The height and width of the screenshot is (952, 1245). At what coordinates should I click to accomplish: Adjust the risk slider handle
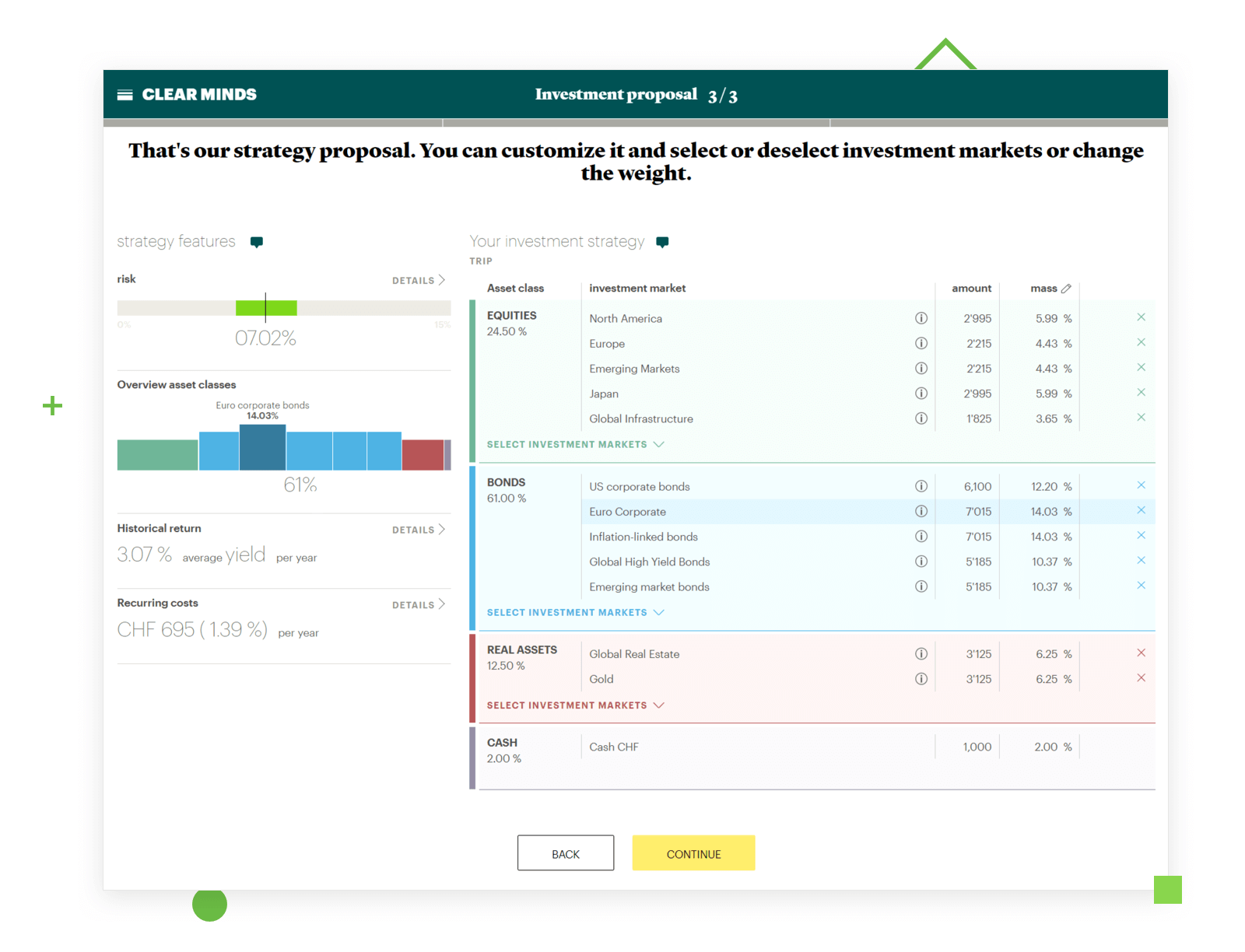266,307
